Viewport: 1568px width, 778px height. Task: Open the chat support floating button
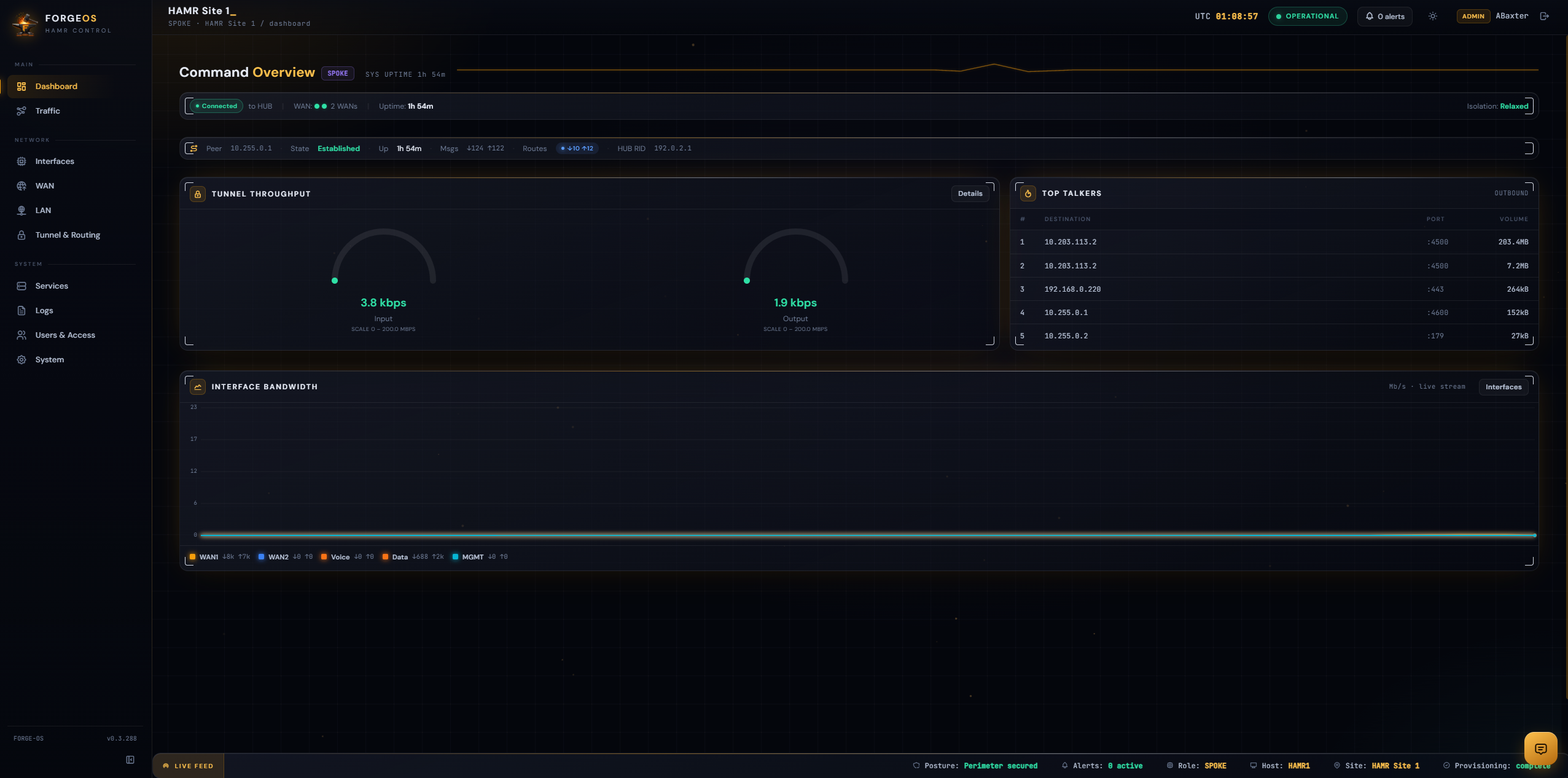[1541, 749]
